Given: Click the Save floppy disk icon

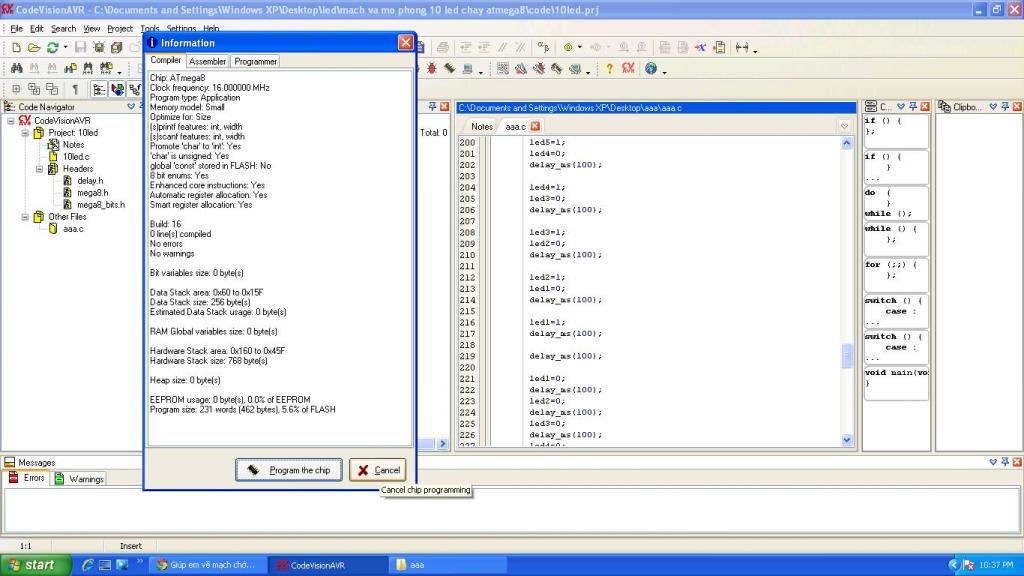Looking at the screenshot, I should point(80,48).
